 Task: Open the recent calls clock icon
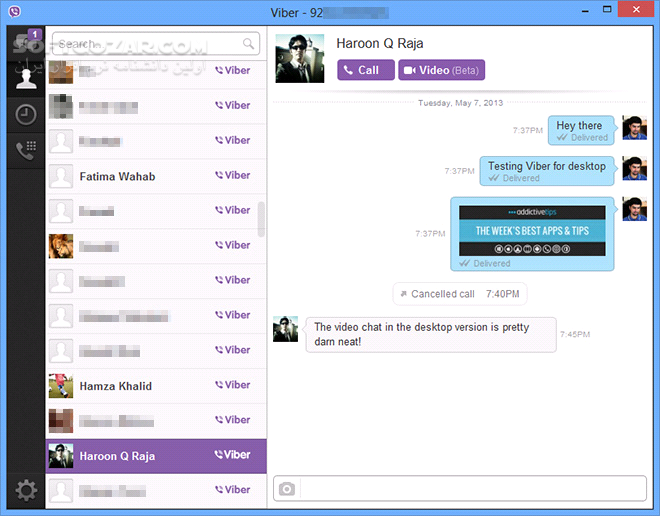26,114
